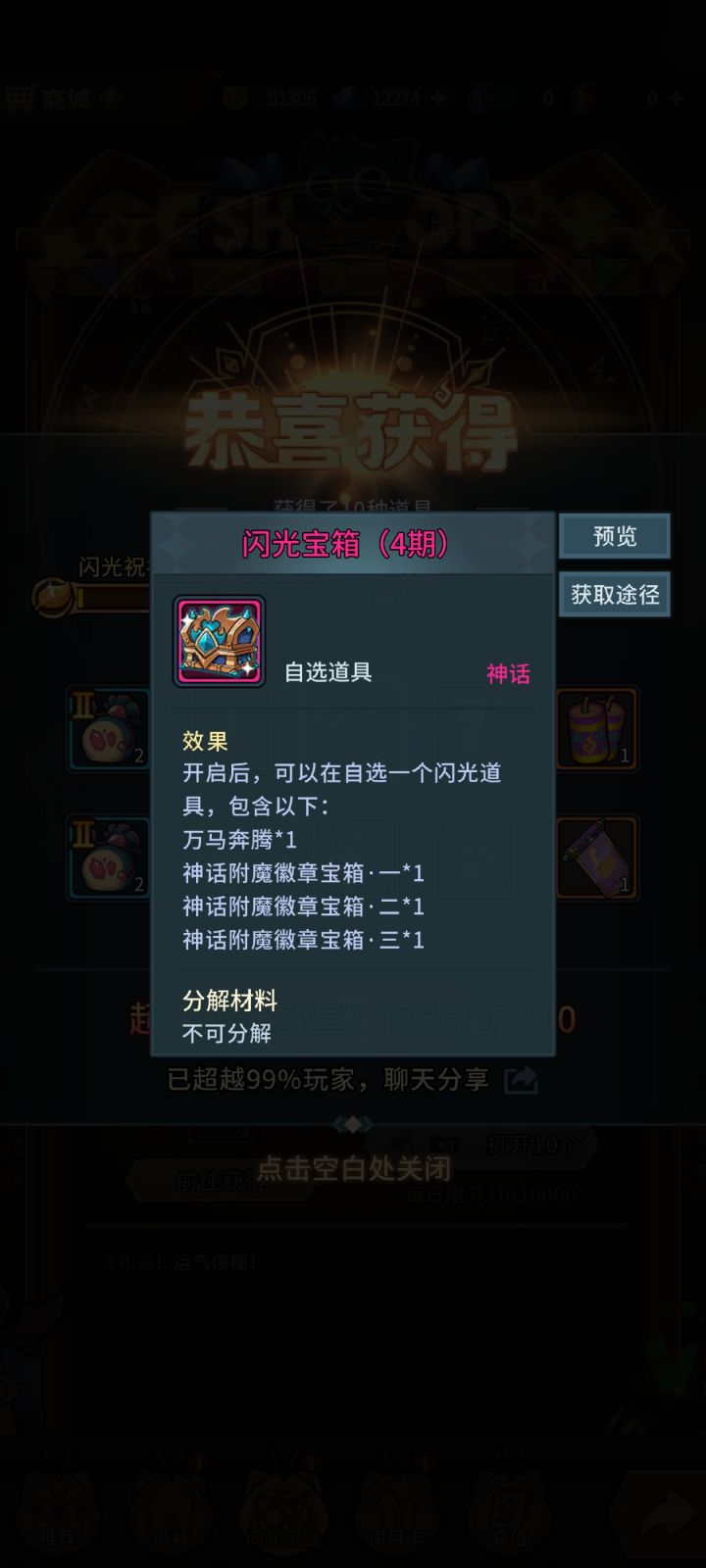Click the gold coin currency icon

(x=235, y=97)
